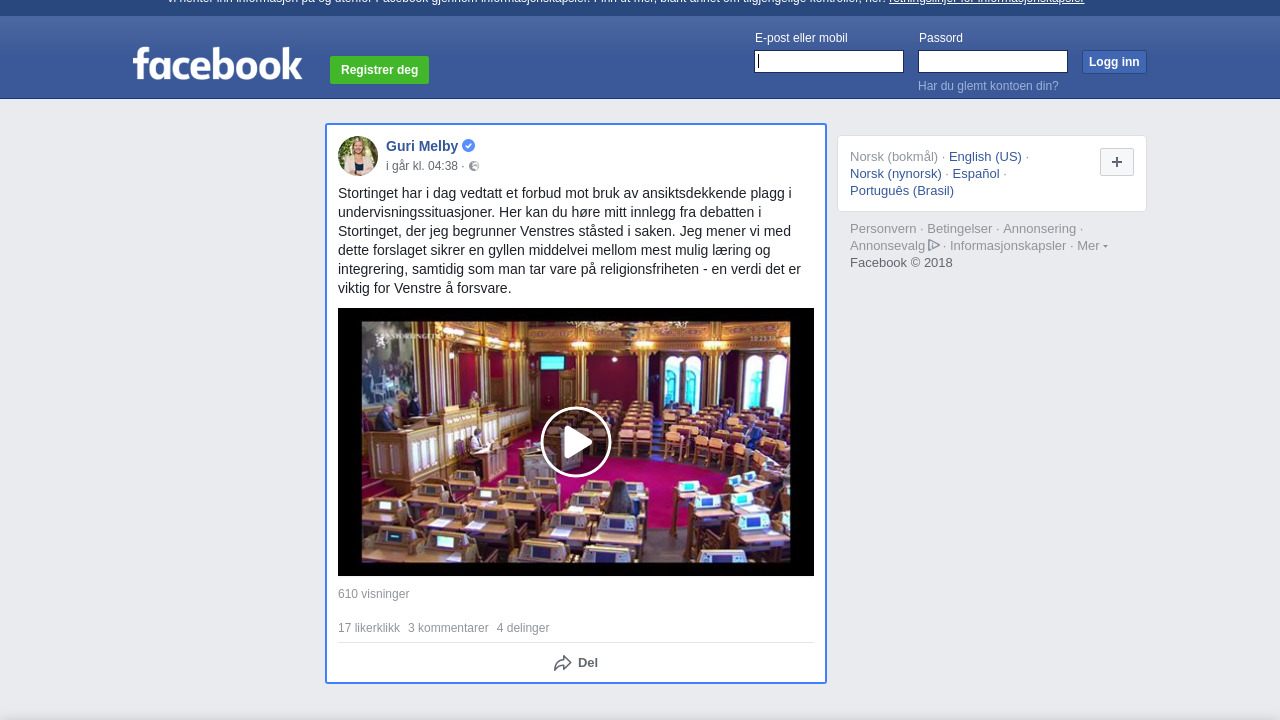Click the AdChoices triangle icon
Screen dimensions: 1280x720
[934, 245]
